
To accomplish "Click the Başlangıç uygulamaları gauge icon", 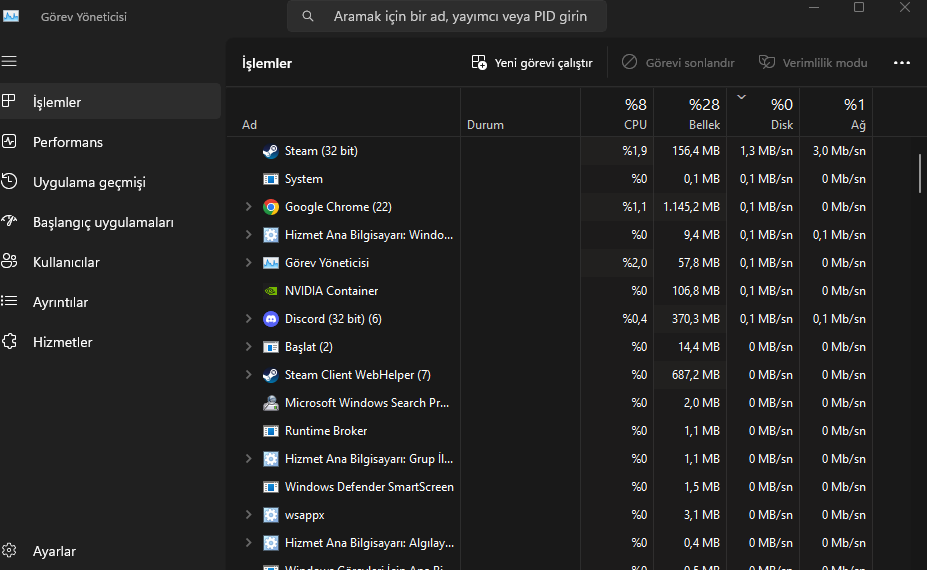I will 9,221.
